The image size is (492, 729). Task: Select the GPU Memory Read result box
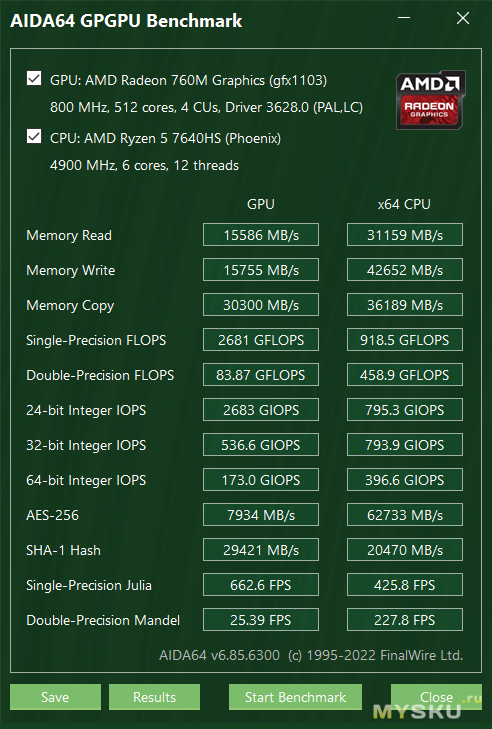point(261,235)
